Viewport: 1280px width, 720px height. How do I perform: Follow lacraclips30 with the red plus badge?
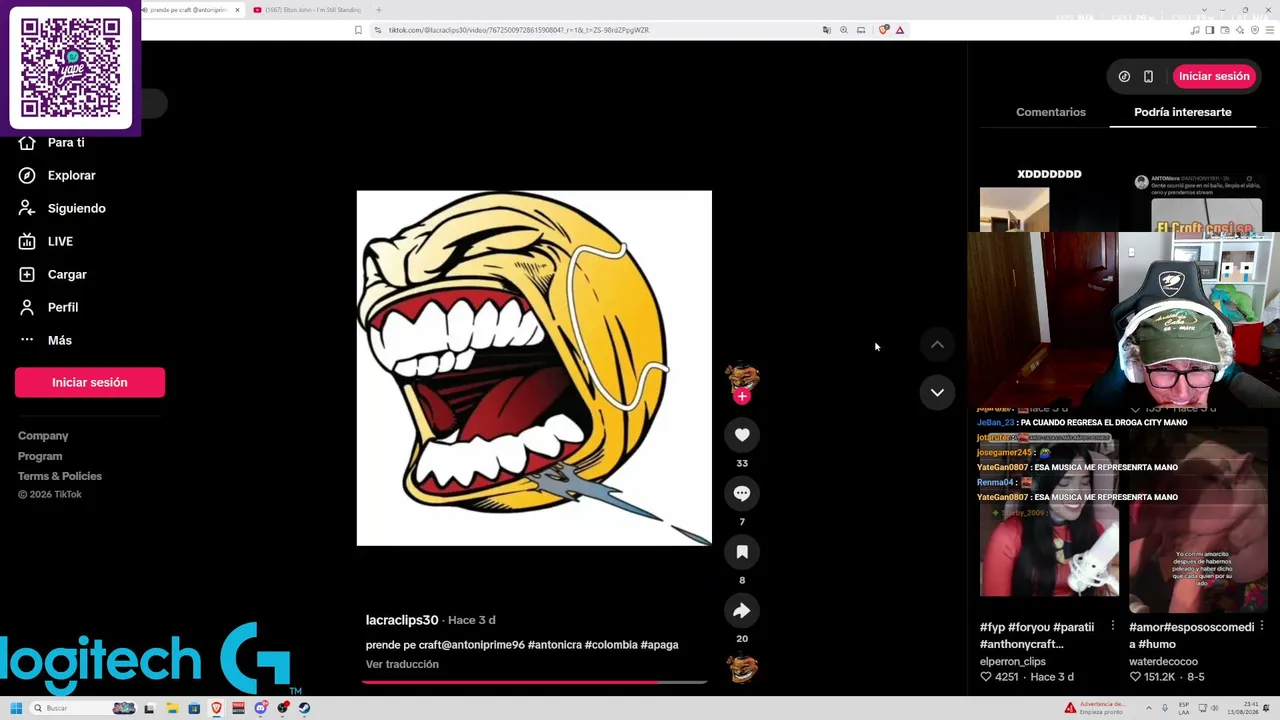pos(742,397)
